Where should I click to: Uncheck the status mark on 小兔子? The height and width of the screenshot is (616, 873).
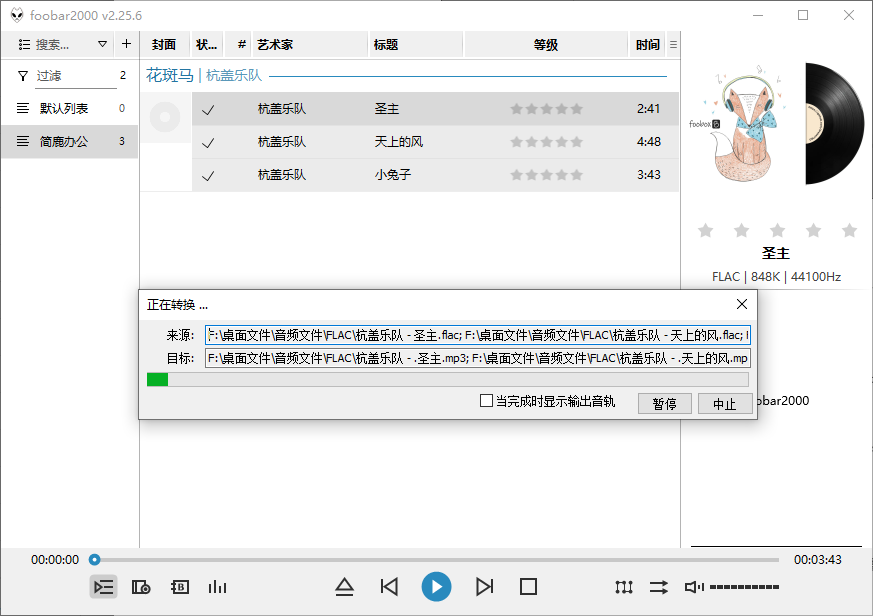(208, 175)
